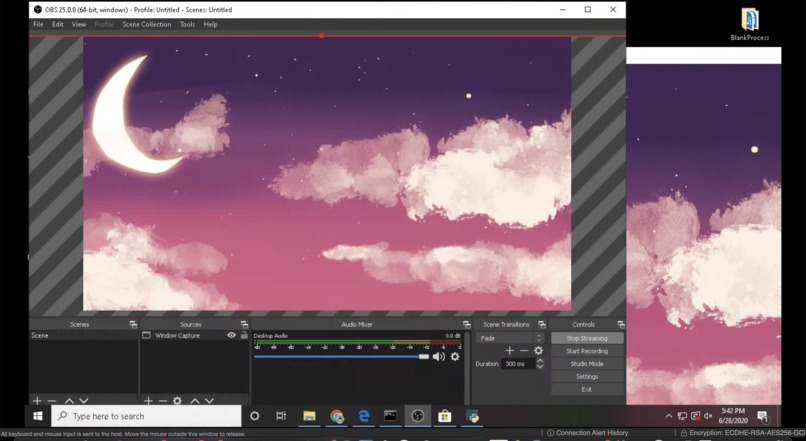Viewport: 806px width, 441px height.
Task: Undock the Controls panel
Action: [x=620, y=324]
